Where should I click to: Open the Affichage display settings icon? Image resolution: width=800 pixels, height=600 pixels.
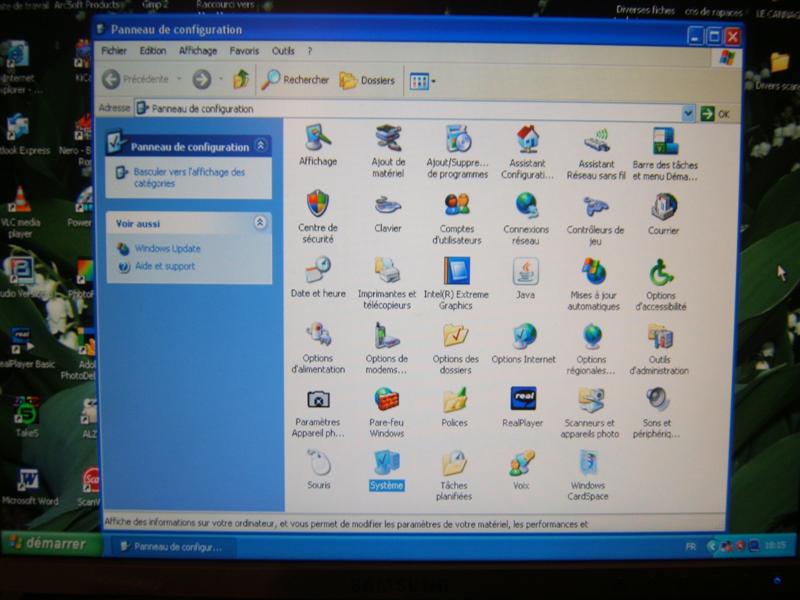pyautogui.click(x=318, y=139)
